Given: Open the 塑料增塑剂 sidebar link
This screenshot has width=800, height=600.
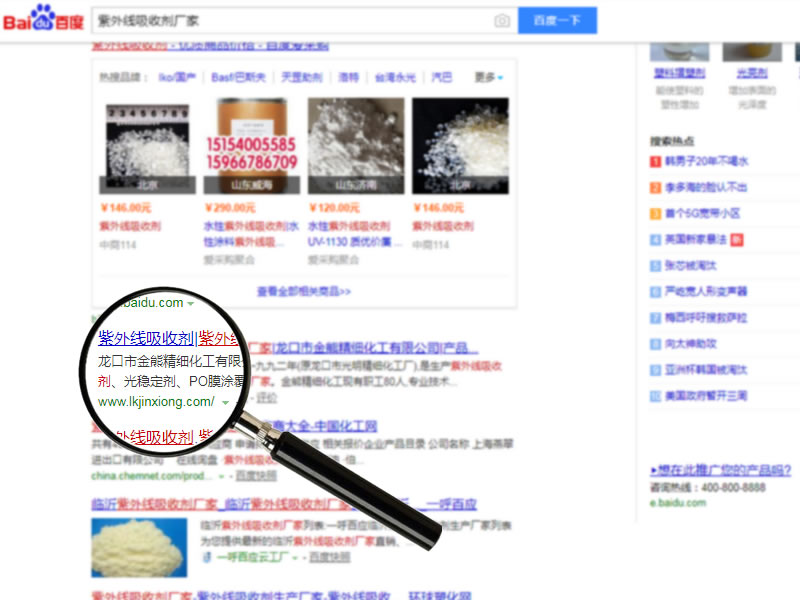Looking at the screenshot, I should point(680,73).
